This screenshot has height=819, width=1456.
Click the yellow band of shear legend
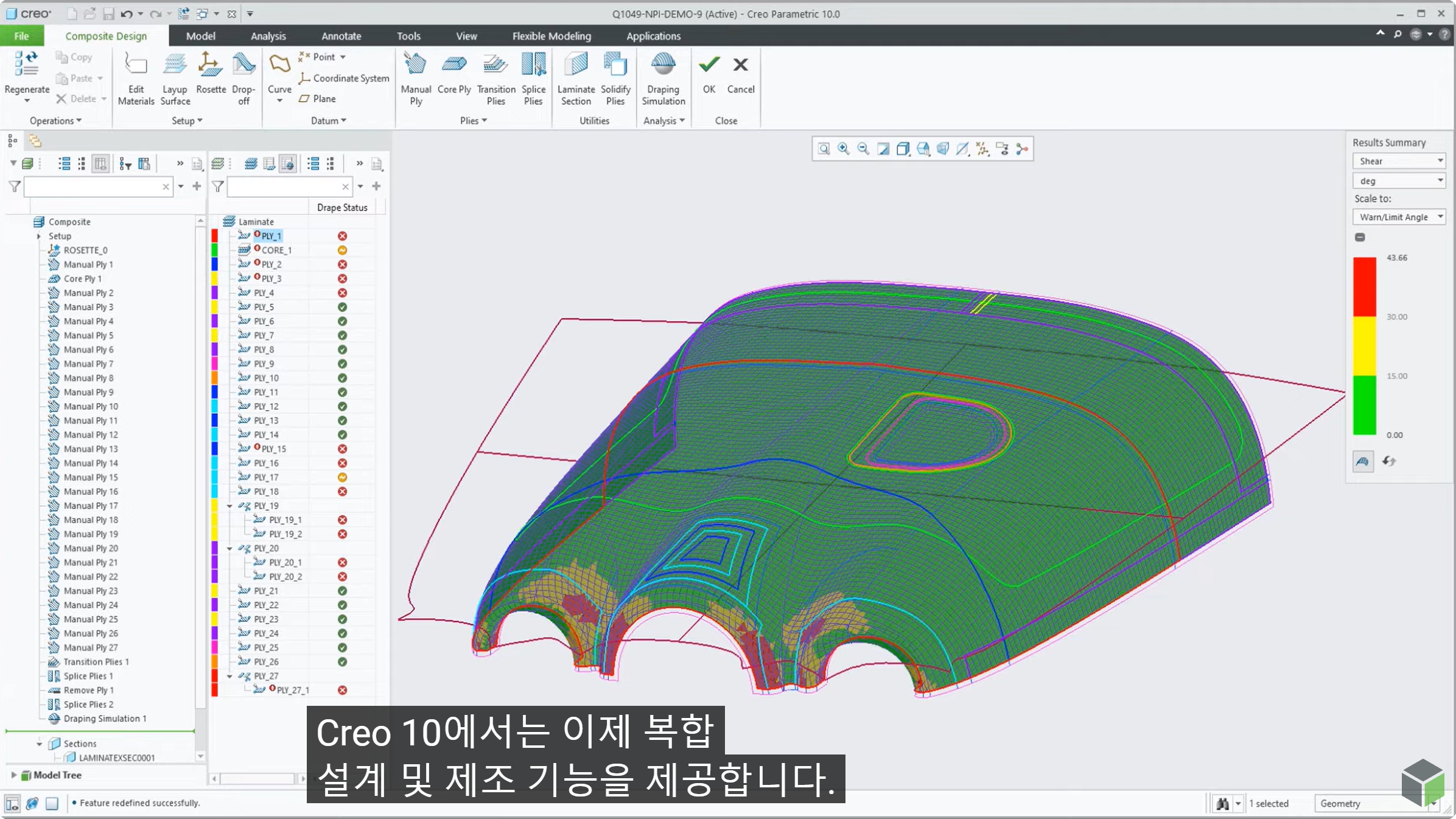click(1365, 346)
